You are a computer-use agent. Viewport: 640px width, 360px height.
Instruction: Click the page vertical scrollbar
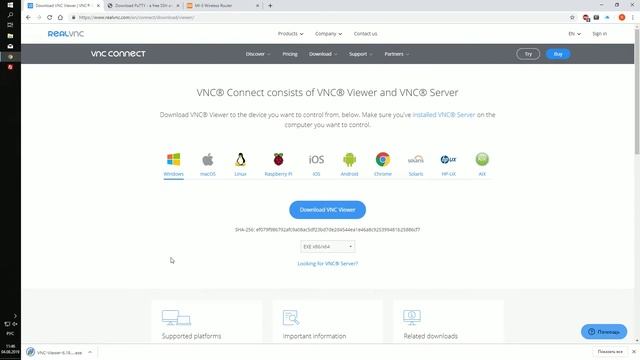pos(637,91)
